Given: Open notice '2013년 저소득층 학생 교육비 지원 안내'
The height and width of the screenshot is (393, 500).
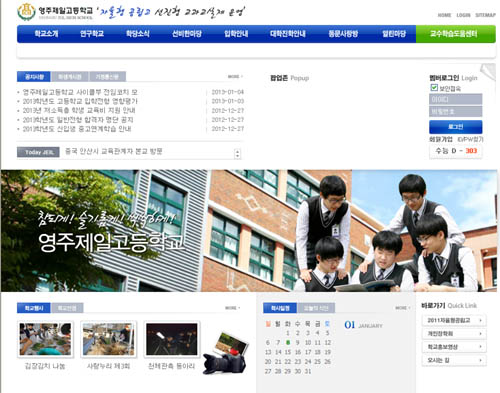Looking at the screenshot, I should (x=79, y=110).
